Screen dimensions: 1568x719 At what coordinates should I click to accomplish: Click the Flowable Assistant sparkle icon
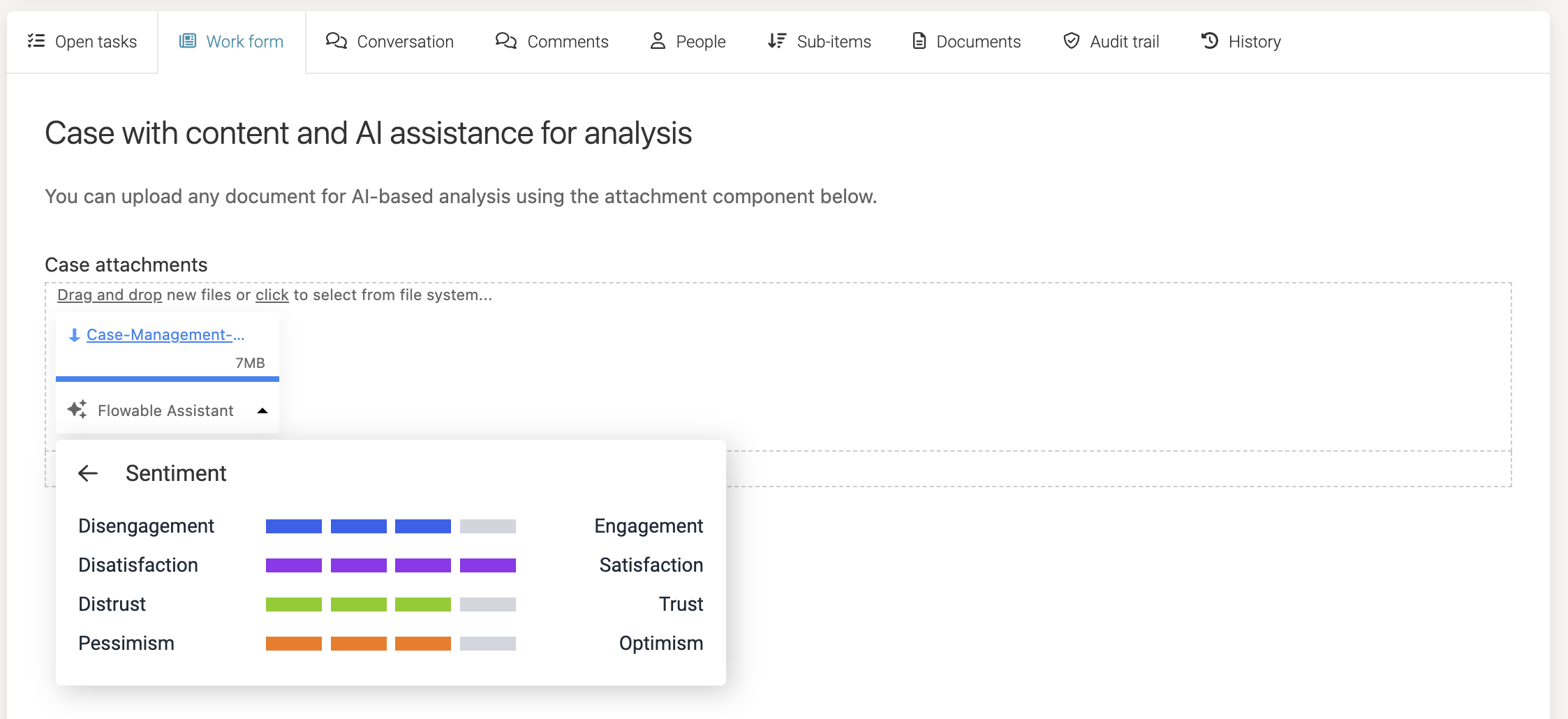click(77, 410)
